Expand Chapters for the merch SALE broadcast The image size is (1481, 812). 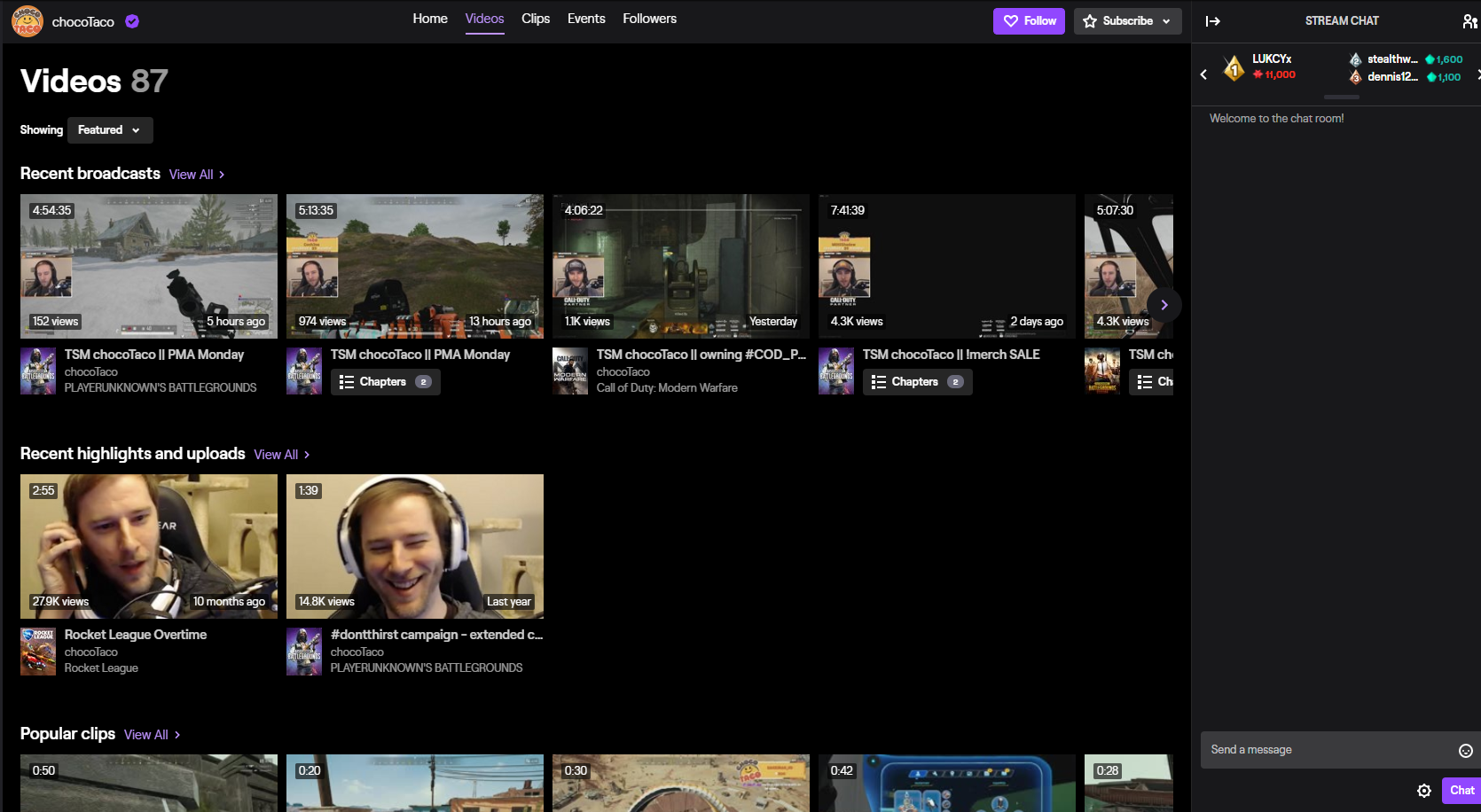tap(917, 382)
